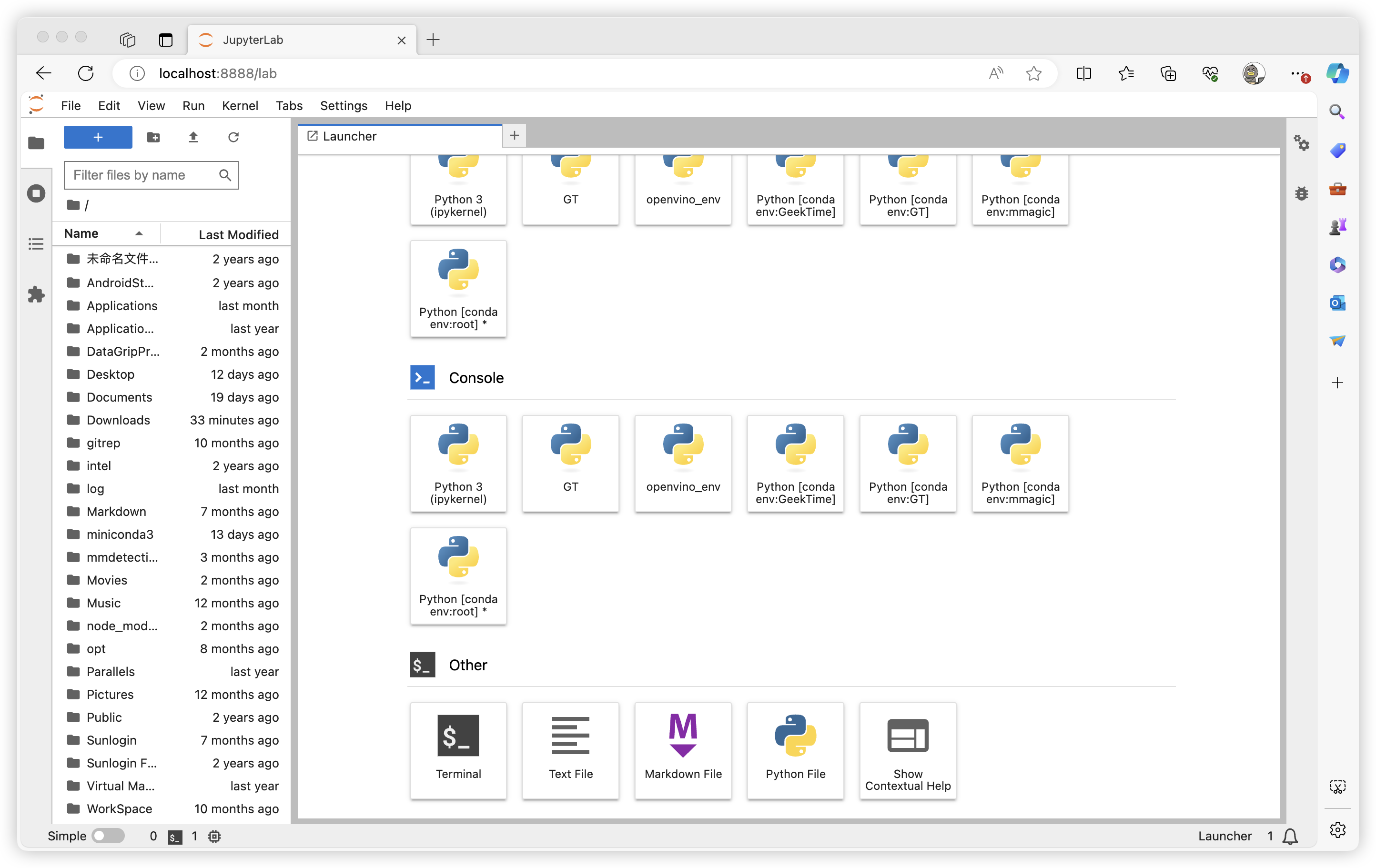Create a new Markdown File

[x=682, y=750]
